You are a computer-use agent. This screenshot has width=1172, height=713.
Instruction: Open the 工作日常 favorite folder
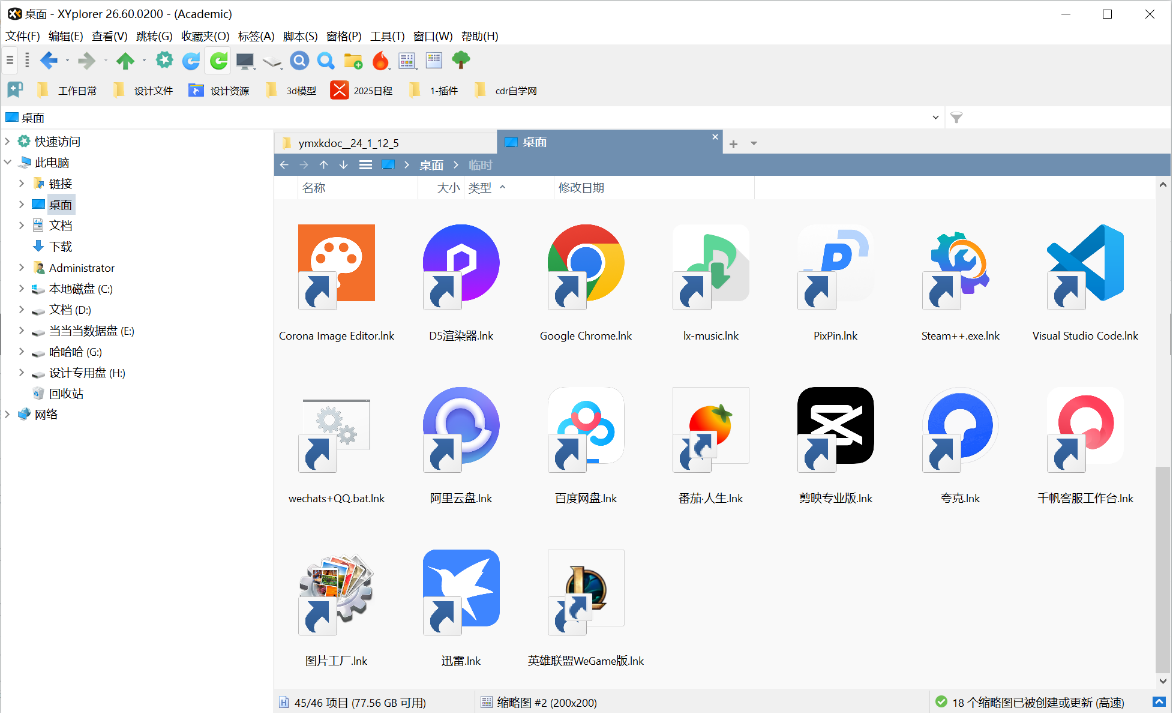67,90
